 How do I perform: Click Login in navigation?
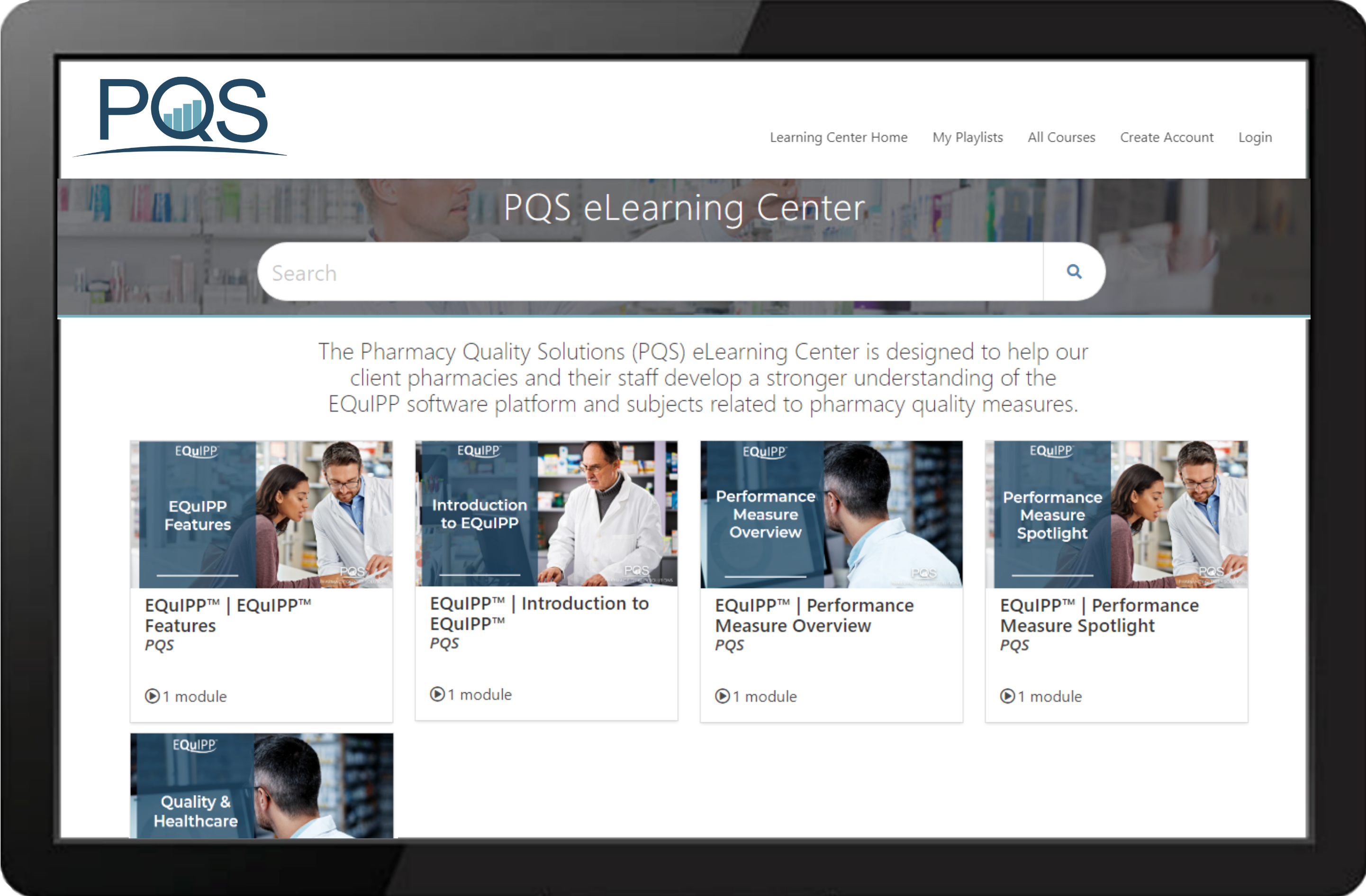[1255, 138]
